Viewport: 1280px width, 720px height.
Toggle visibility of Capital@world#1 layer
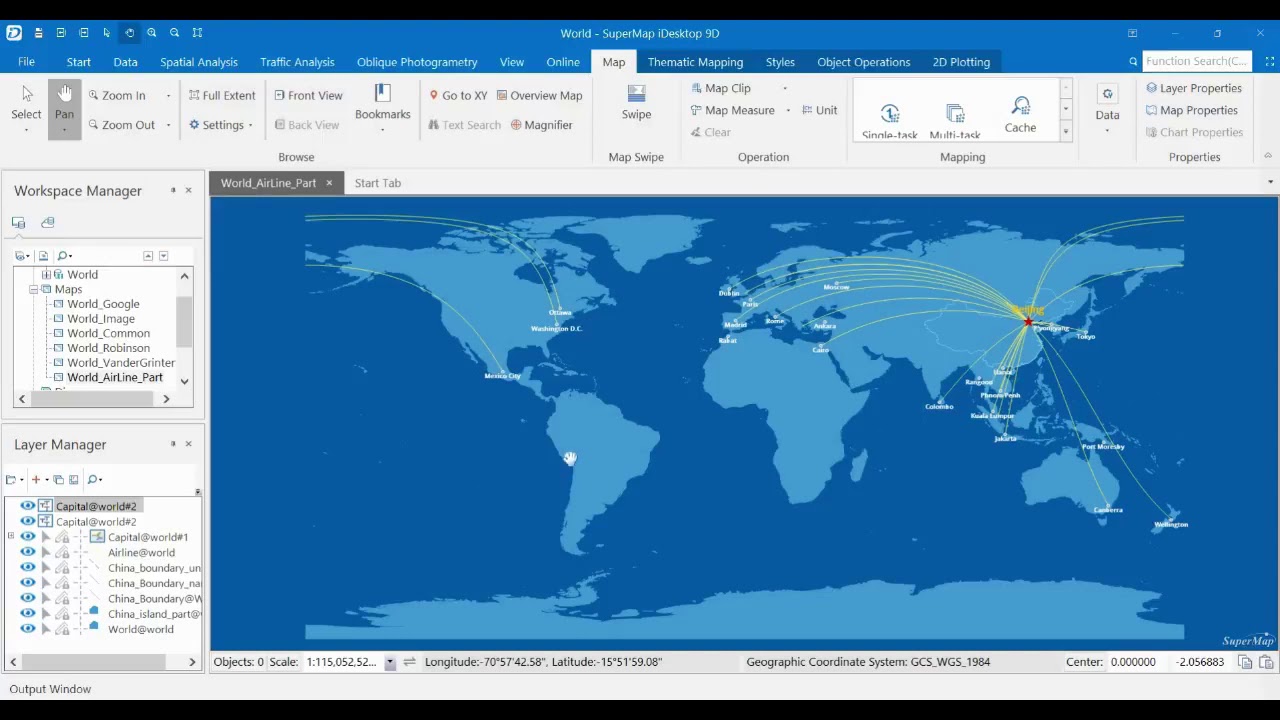tap(28, 537)
